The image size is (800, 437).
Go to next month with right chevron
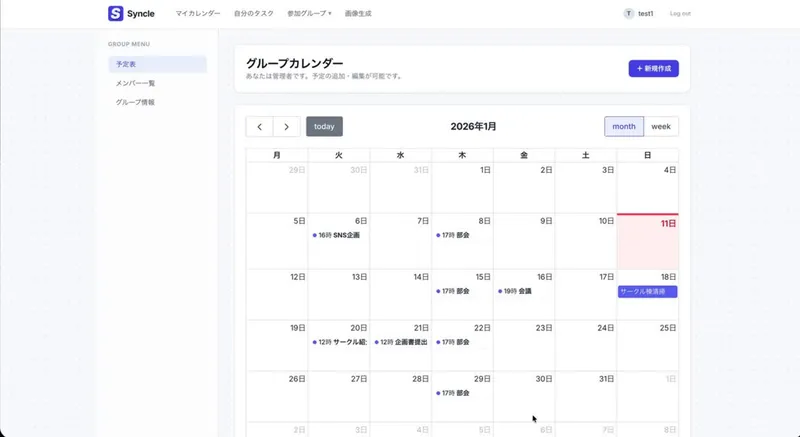tap(286, 126)
